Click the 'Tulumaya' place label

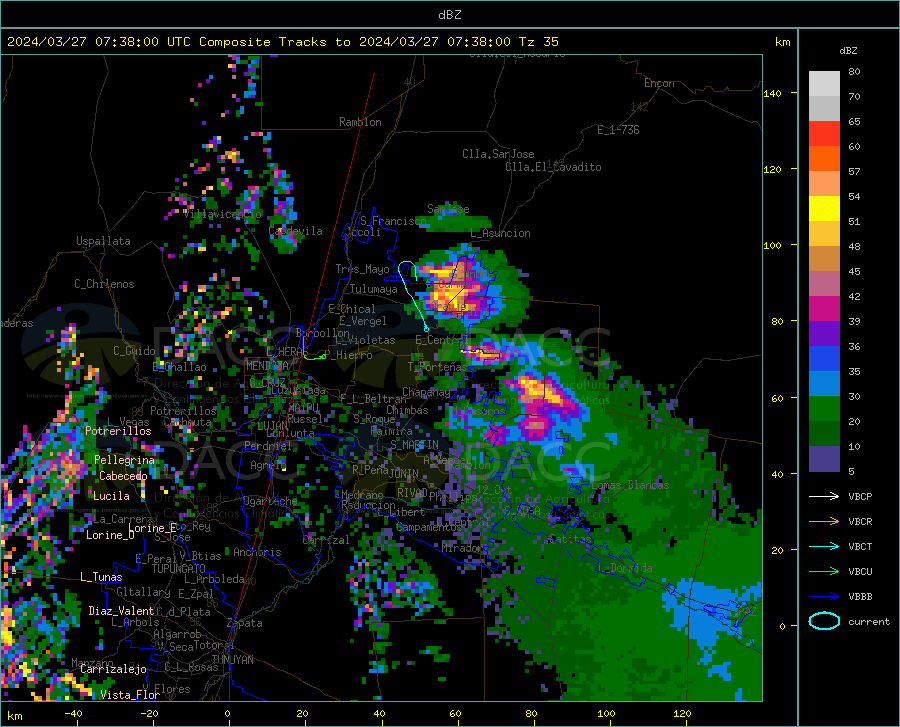(374, 289)
